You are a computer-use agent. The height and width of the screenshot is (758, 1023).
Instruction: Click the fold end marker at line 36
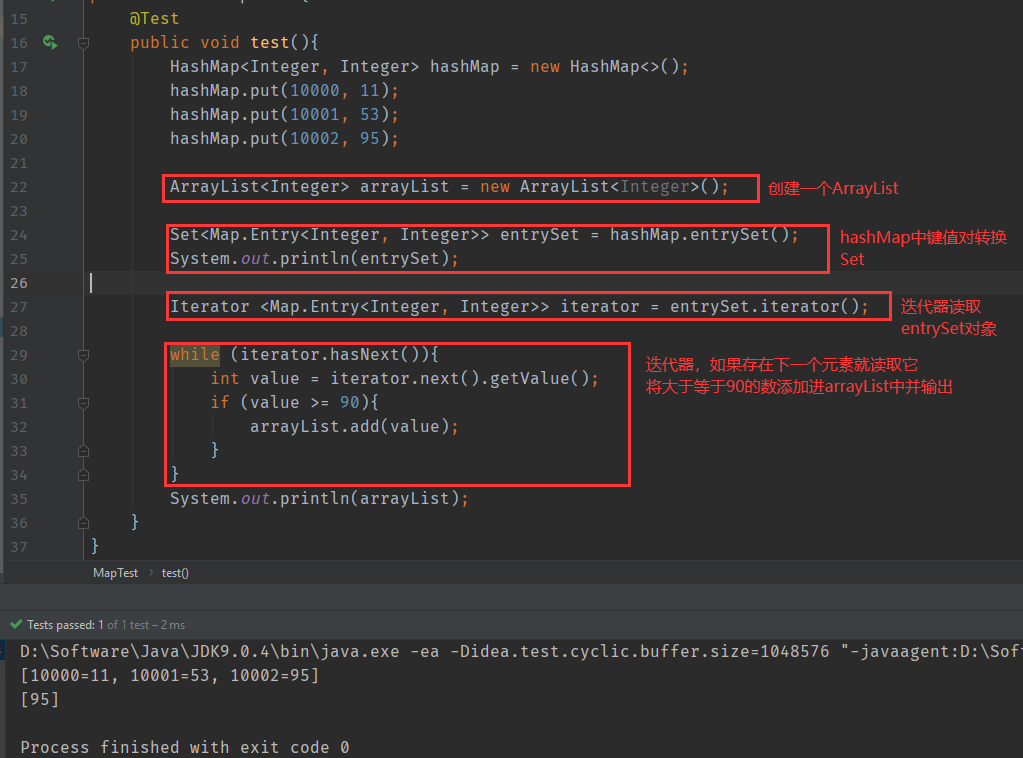pos(84,523)
